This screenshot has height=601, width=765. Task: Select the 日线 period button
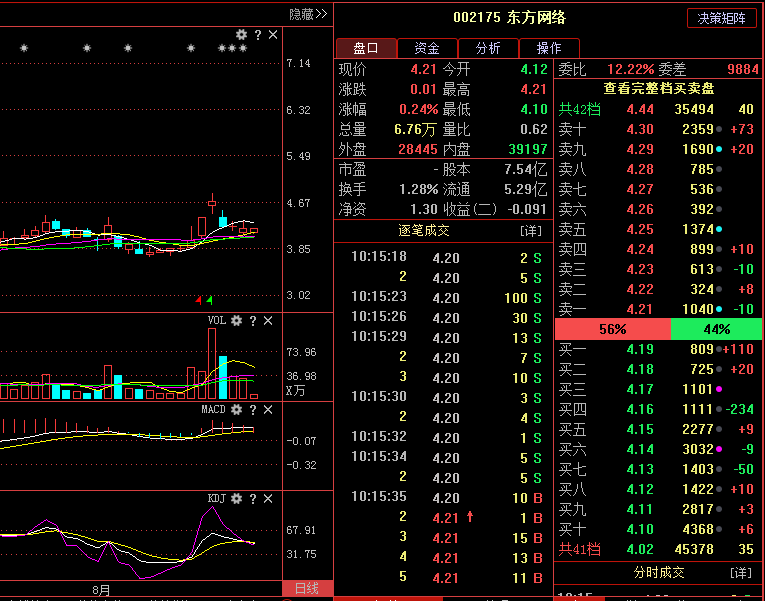[307, 589]
